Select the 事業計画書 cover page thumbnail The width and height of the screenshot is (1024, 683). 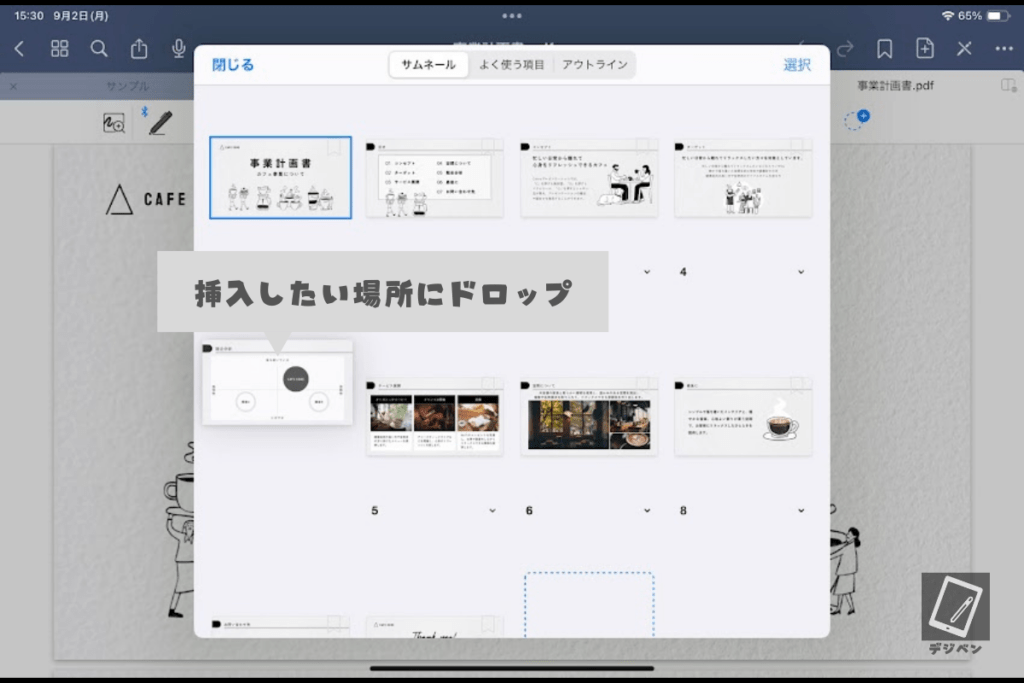click(280, 178)
